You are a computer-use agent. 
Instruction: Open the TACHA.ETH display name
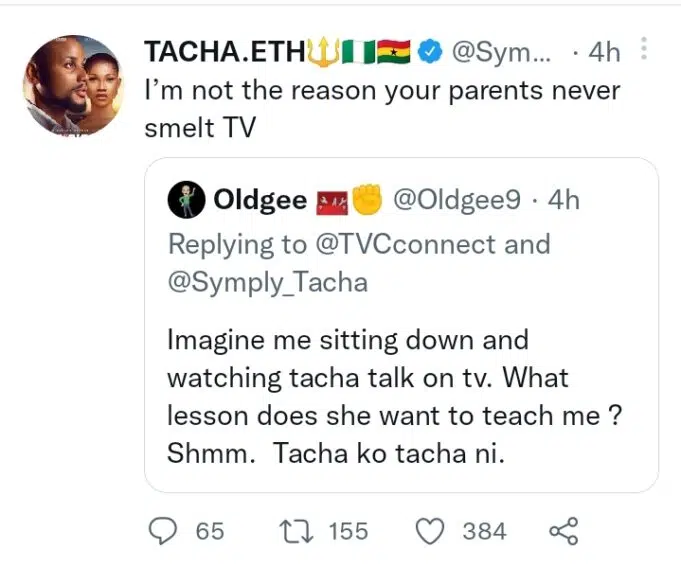click(x=224, y=51)
